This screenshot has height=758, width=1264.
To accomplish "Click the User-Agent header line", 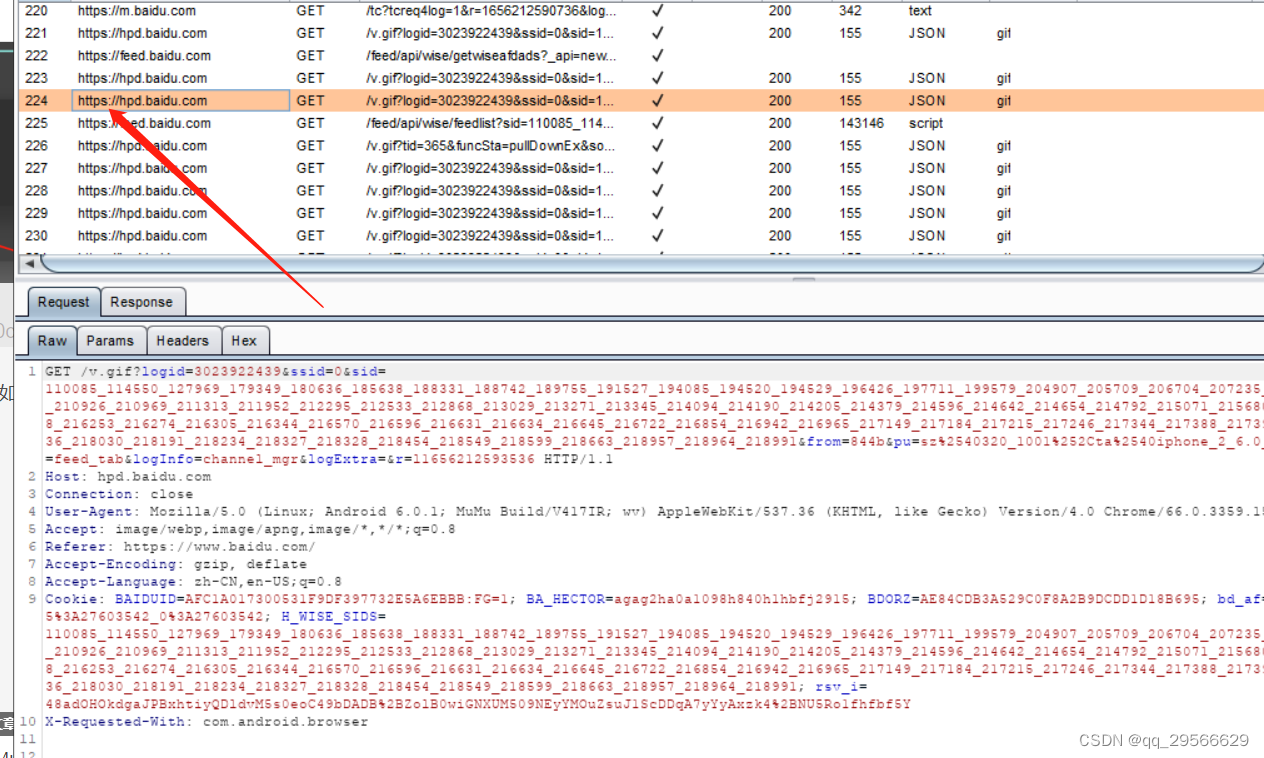I will pyautogui.click(x=654, y=512).
